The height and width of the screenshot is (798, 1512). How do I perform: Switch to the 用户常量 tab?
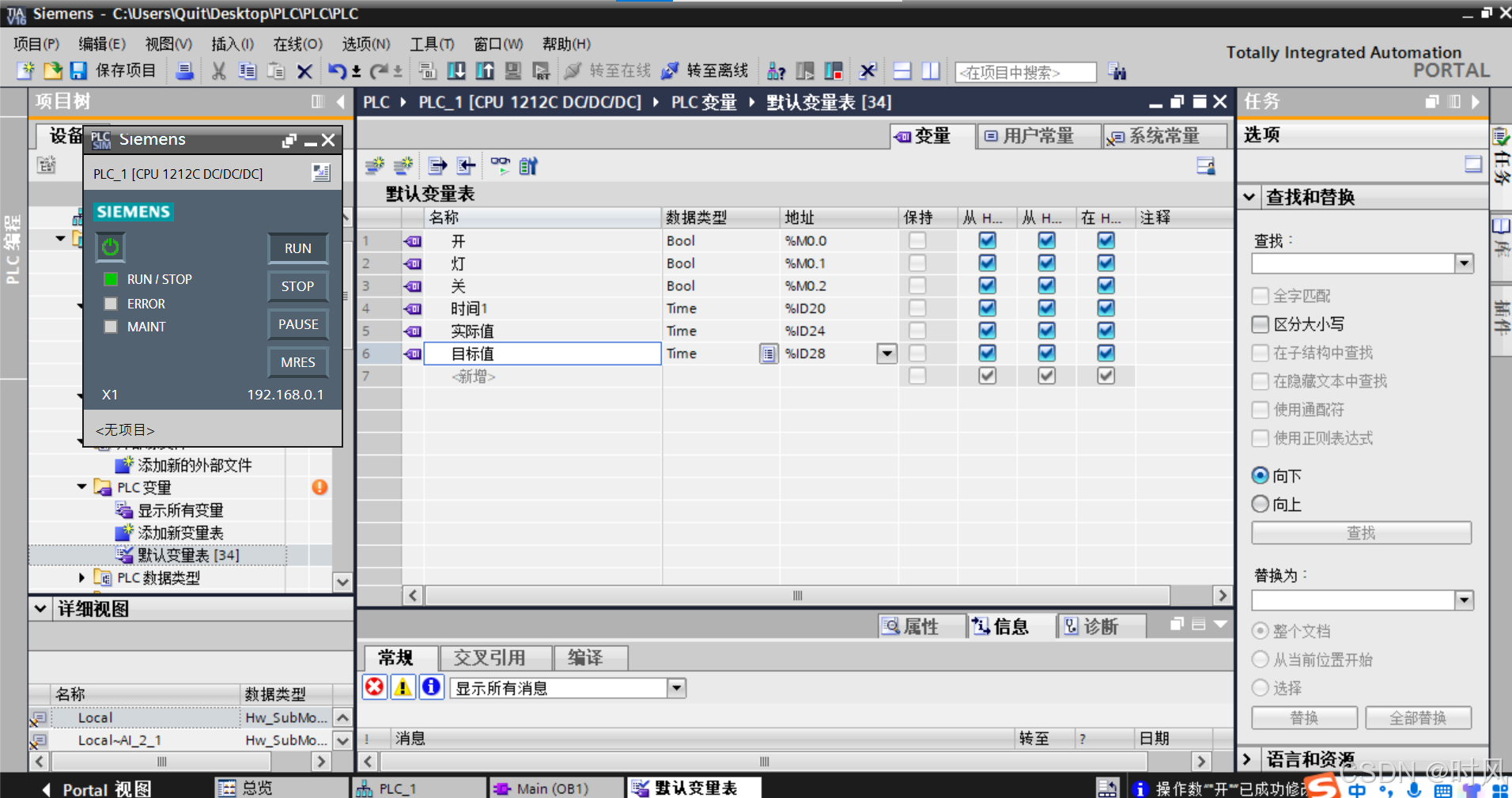click(x=1038, y=136)
